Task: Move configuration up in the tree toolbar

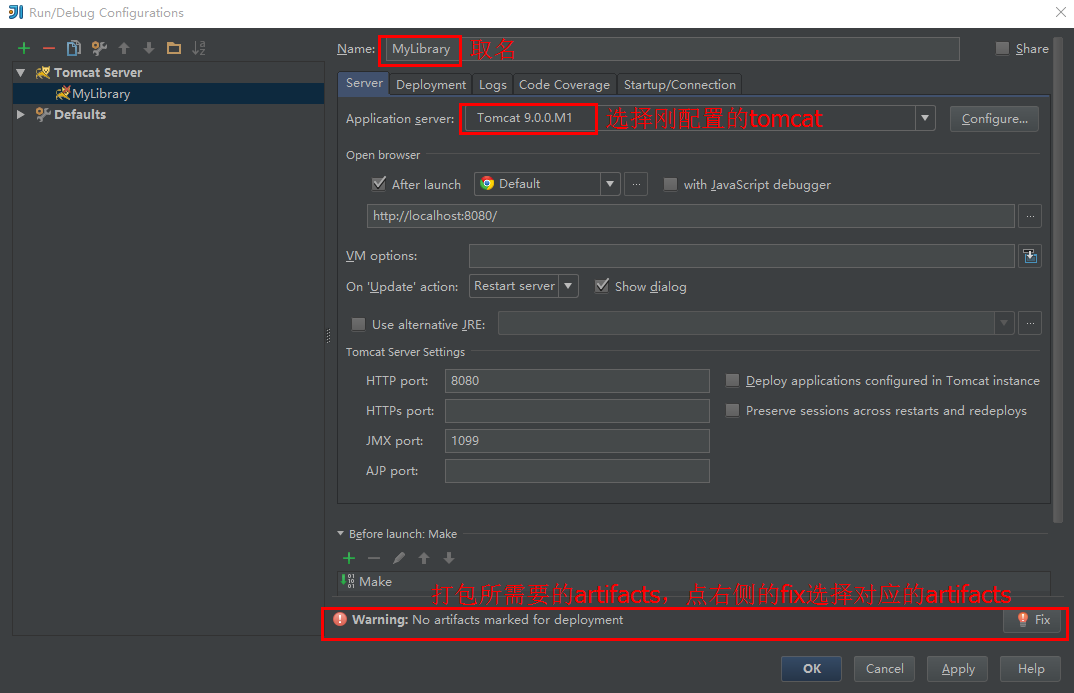Action: (124, 48)
